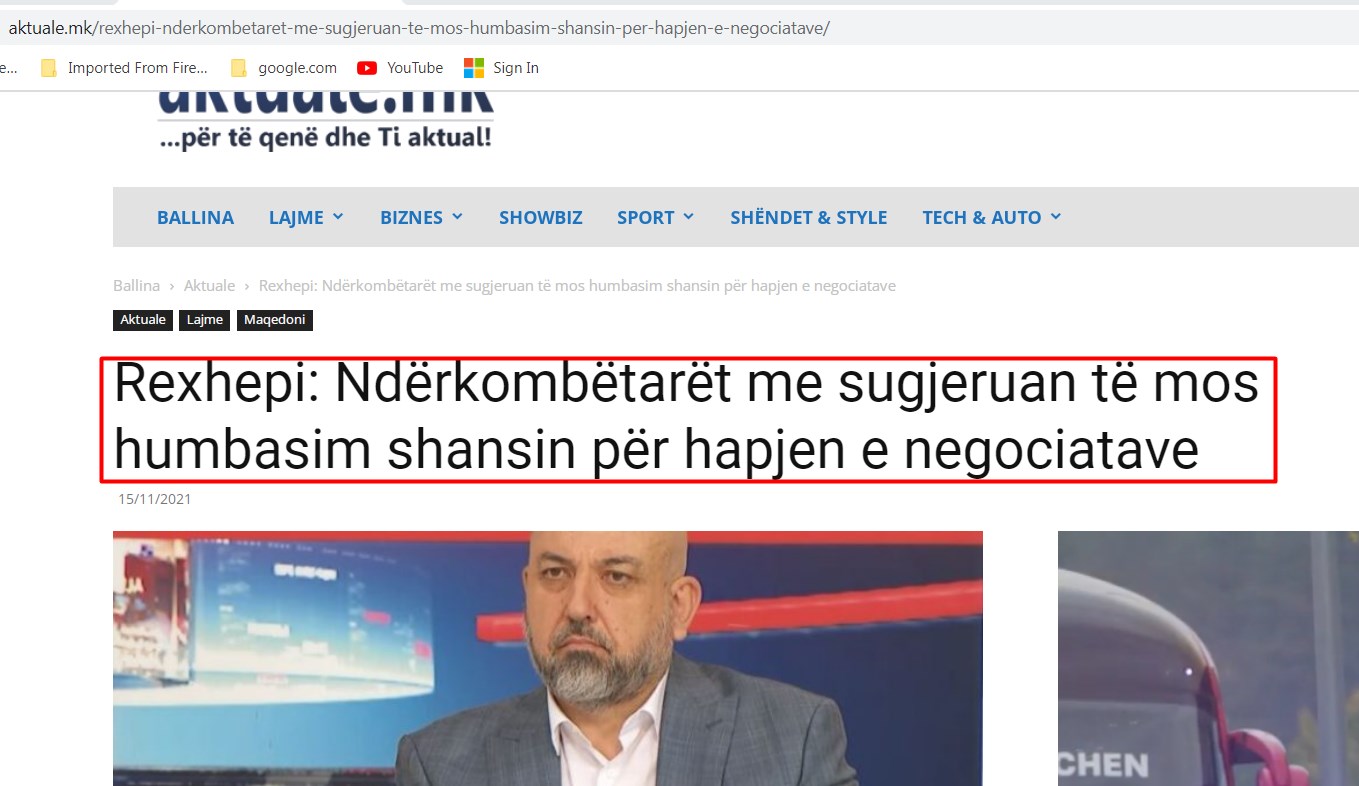The height and width of the screenshot is (786, 1359).
Task: Open the SHËNDET & STYLE section
Action: point(808,217)
